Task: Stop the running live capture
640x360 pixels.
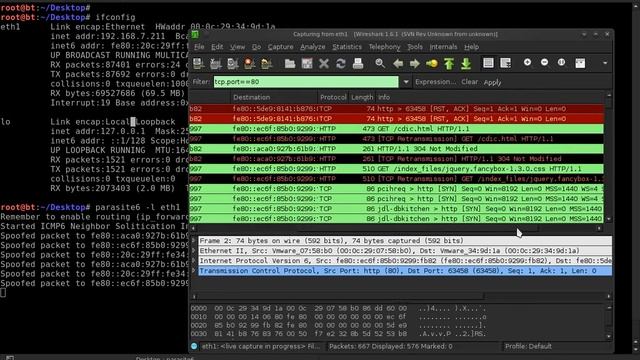Action: click(x=249, y=63)
